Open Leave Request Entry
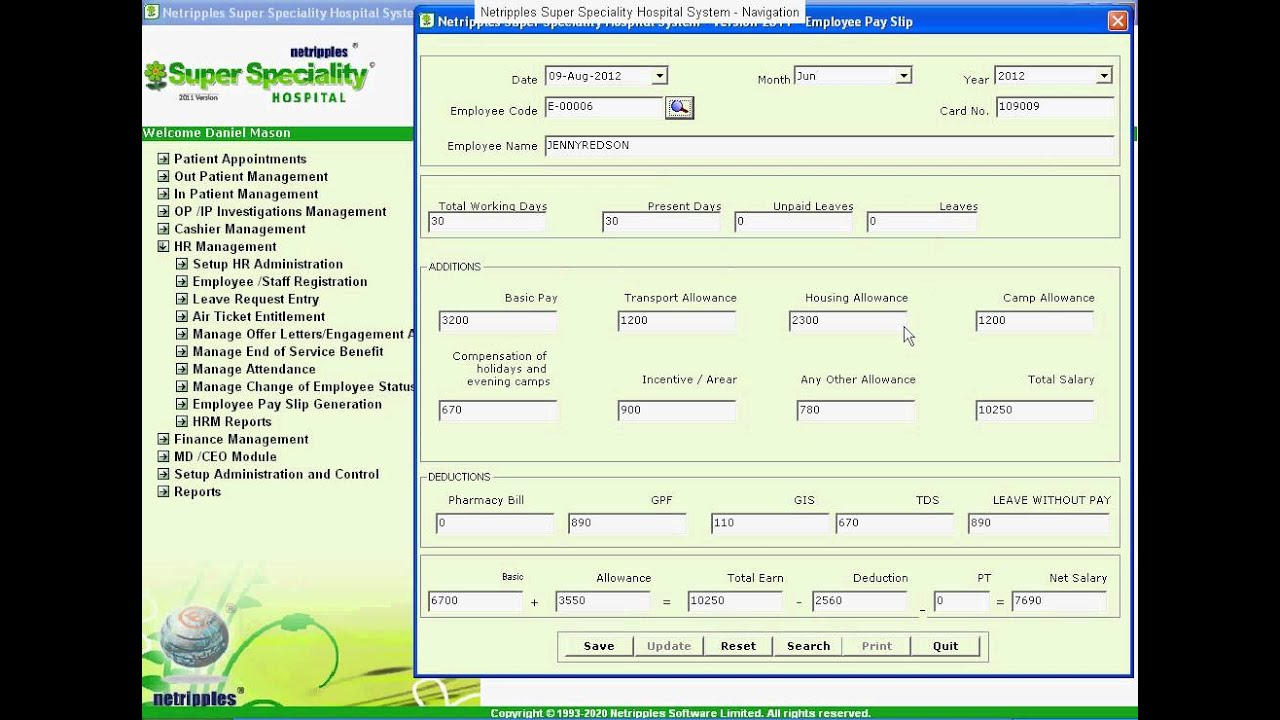1280x720 pixels. [255, 299]
